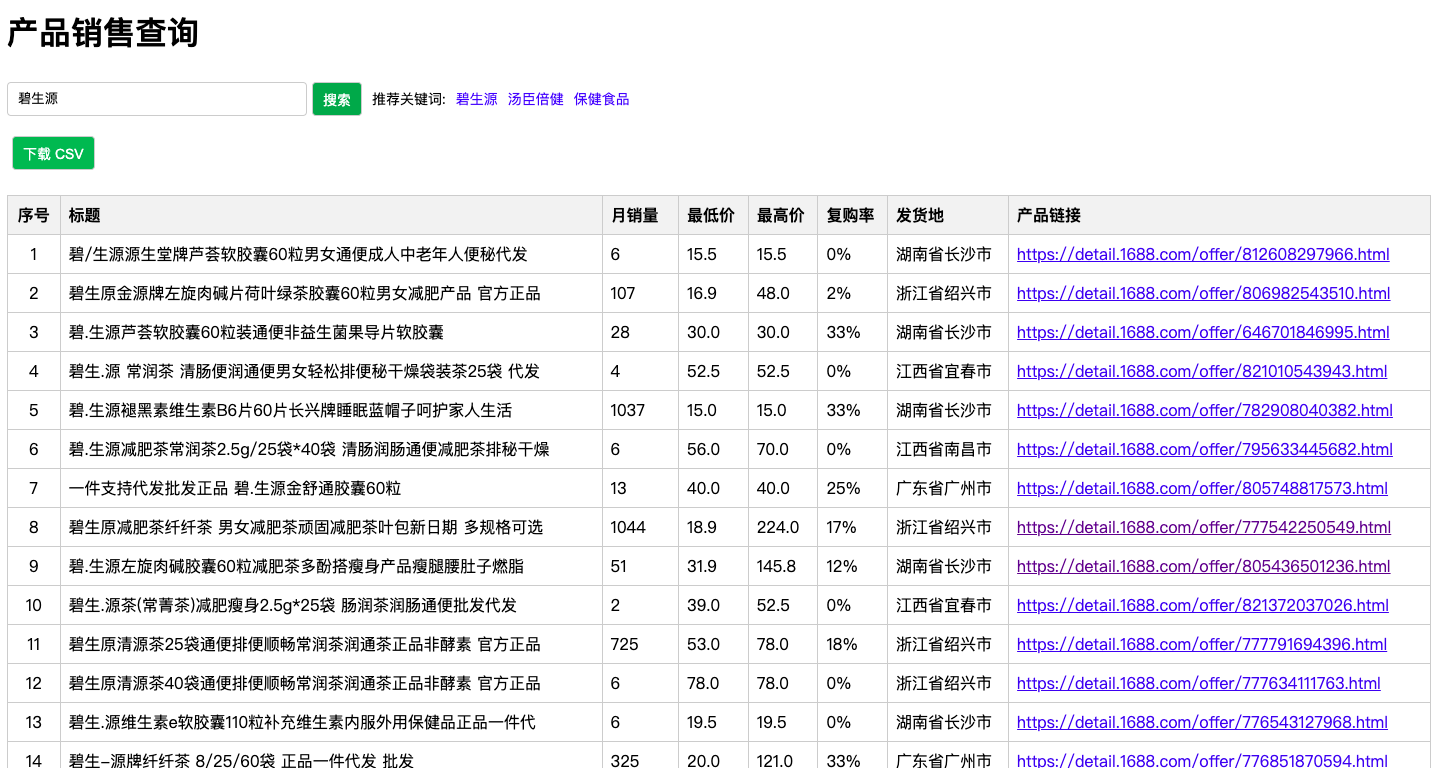Click the 序号 column header
This screenshot has width=1437, height=768.
(x=34, y=215)
